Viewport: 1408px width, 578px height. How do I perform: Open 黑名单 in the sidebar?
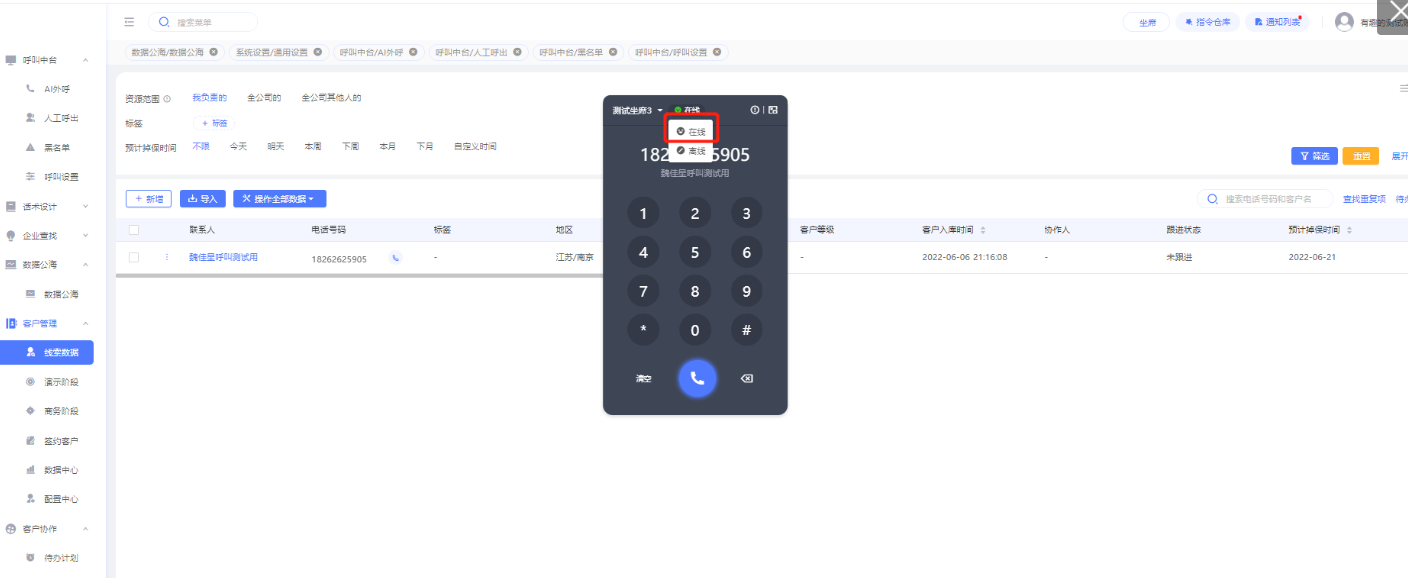[x=57, y=148]
